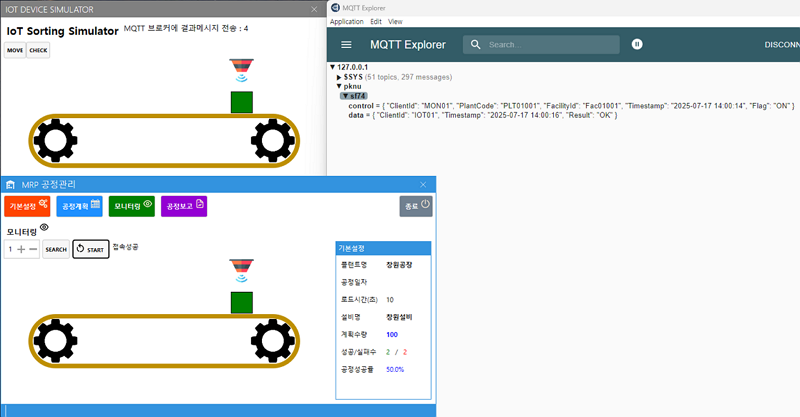Click the DISCONNECT button in MQTT Explorer
Image resolution: width=800 pixels, height=417 pixels.
point(782,44)
